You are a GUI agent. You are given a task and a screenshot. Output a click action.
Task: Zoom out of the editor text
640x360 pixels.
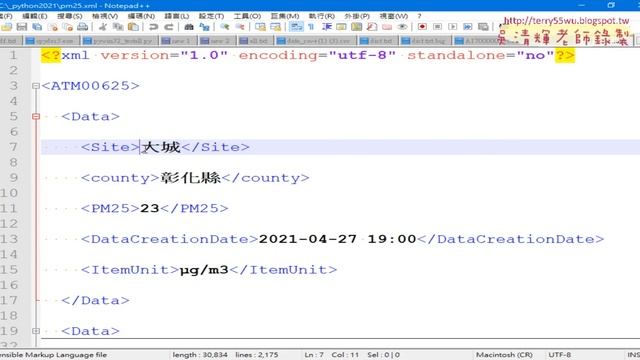[240, 27]
